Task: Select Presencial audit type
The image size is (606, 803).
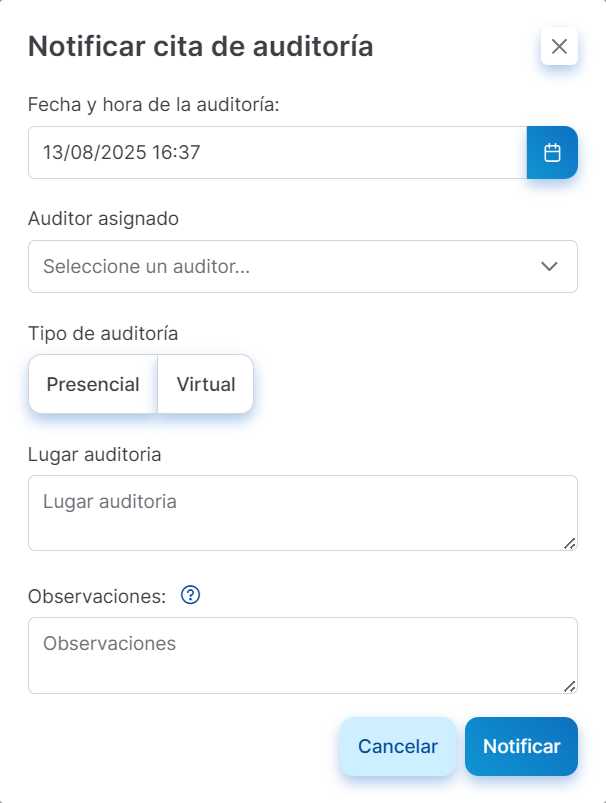Action: point(93,384)
